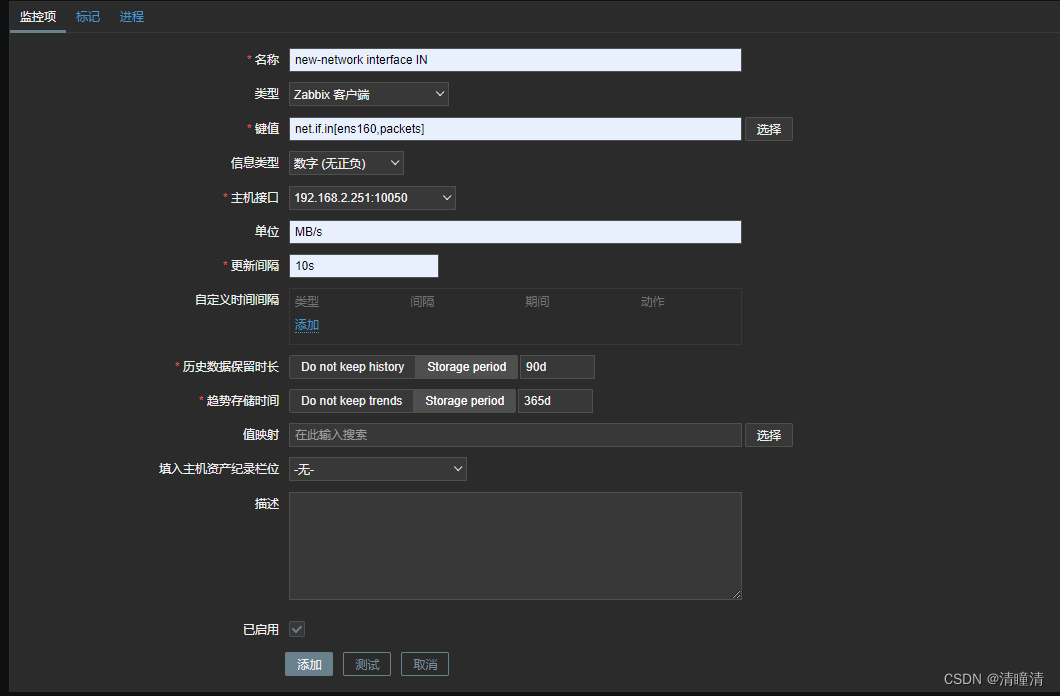The width and height of the screenshot is (1060, 696).
Task: Click the 名称 field with new-network interface IN
Action: pyautogui.click(x=515, y=60)
